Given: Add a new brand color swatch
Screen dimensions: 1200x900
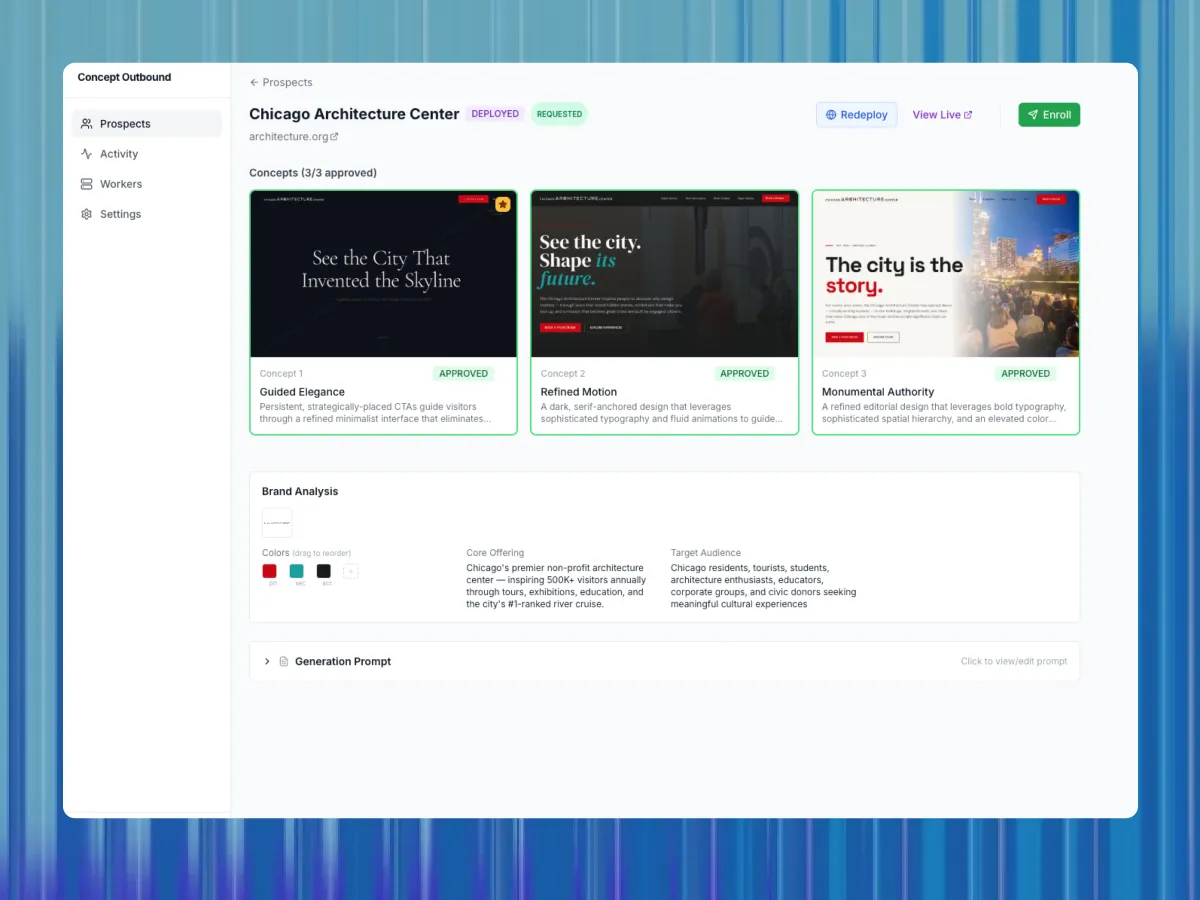Looking at the screenshot, I should 350,571.
